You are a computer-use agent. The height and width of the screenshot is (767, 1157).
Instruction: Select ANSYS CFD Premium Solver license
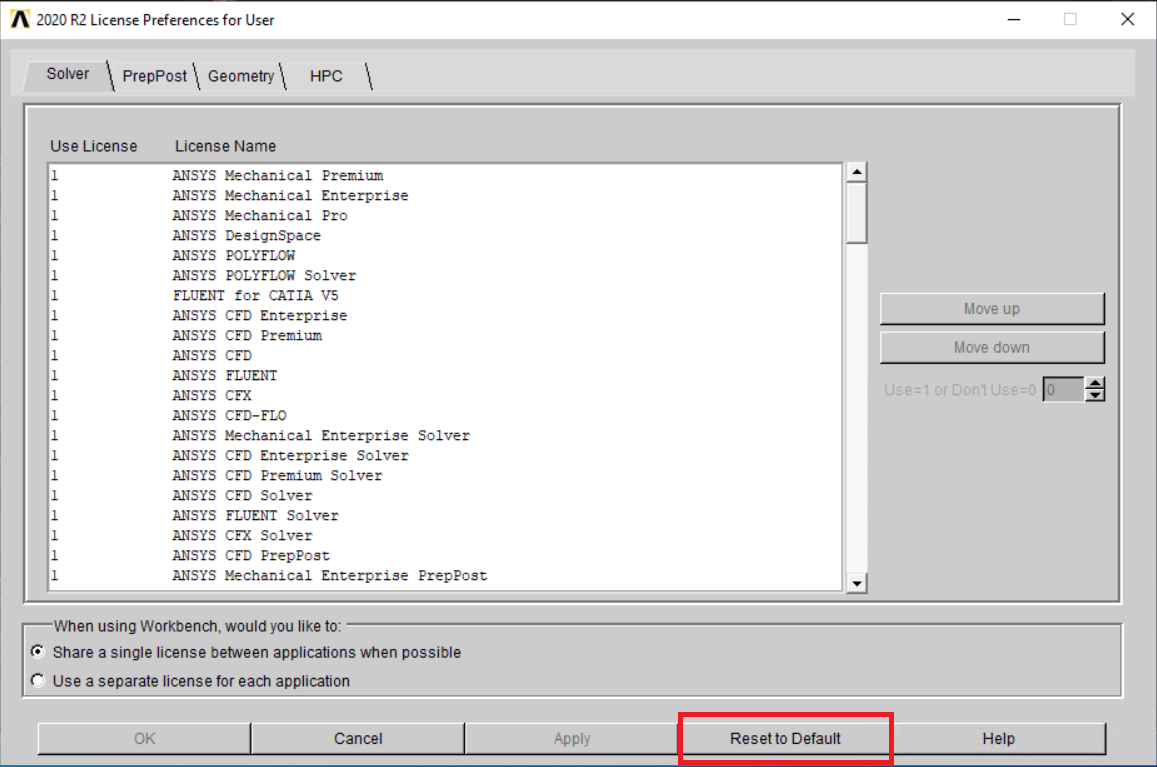[445, 475]
